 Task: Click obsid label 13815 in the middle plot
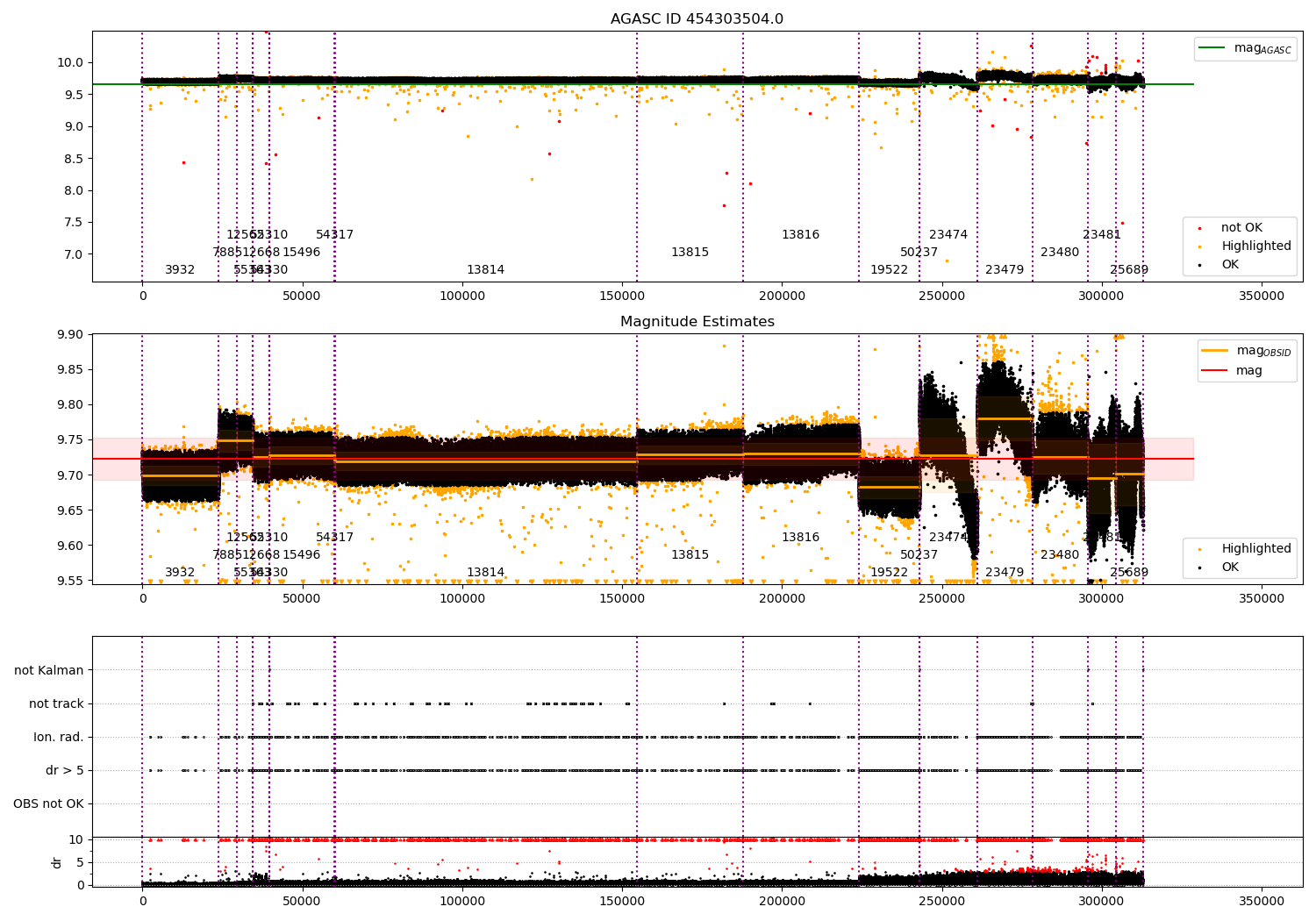[690, 555]
